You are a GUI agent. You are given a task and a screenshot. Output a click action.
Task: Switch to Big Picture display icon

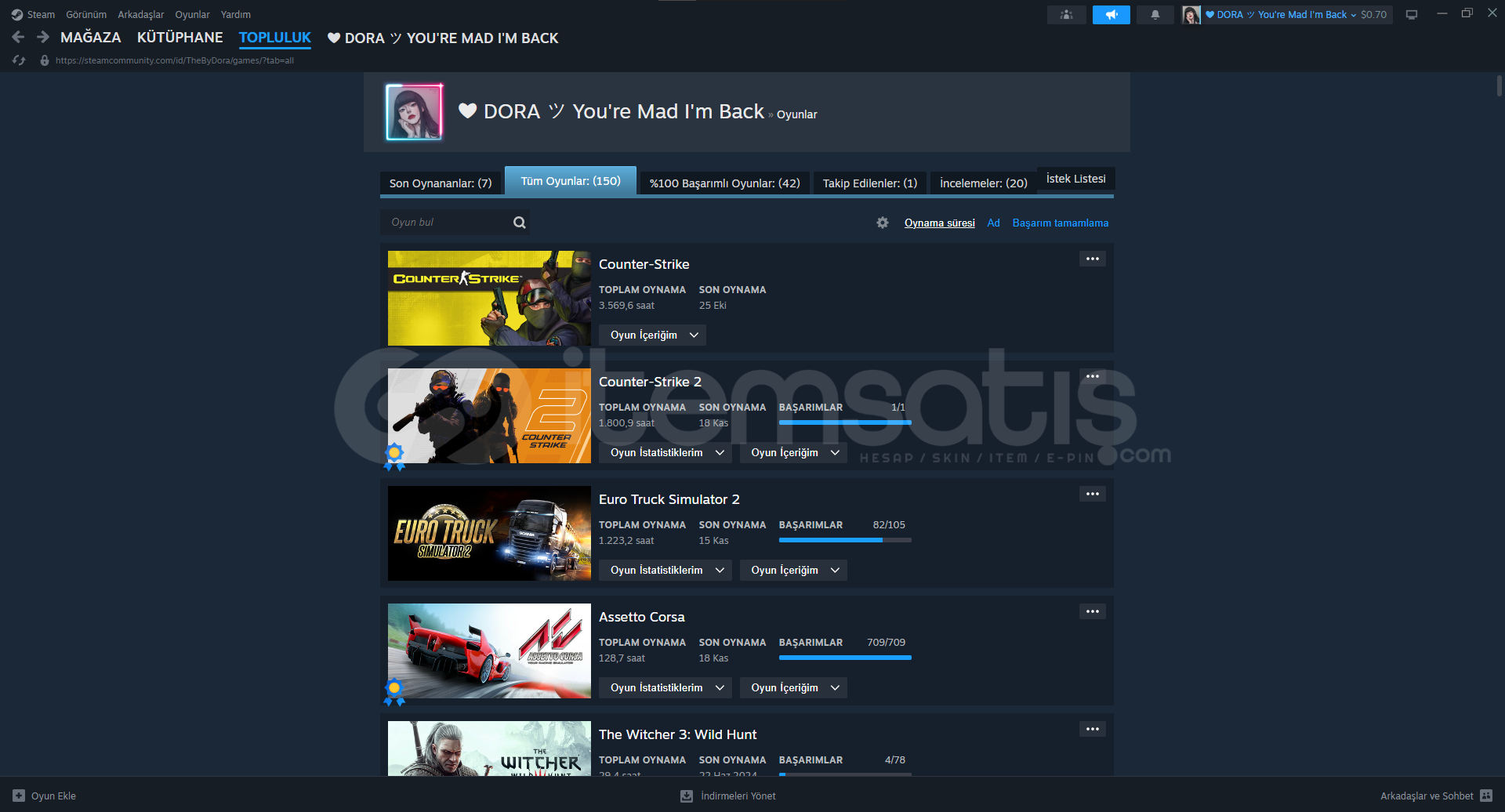click(x=1412, y=15)
